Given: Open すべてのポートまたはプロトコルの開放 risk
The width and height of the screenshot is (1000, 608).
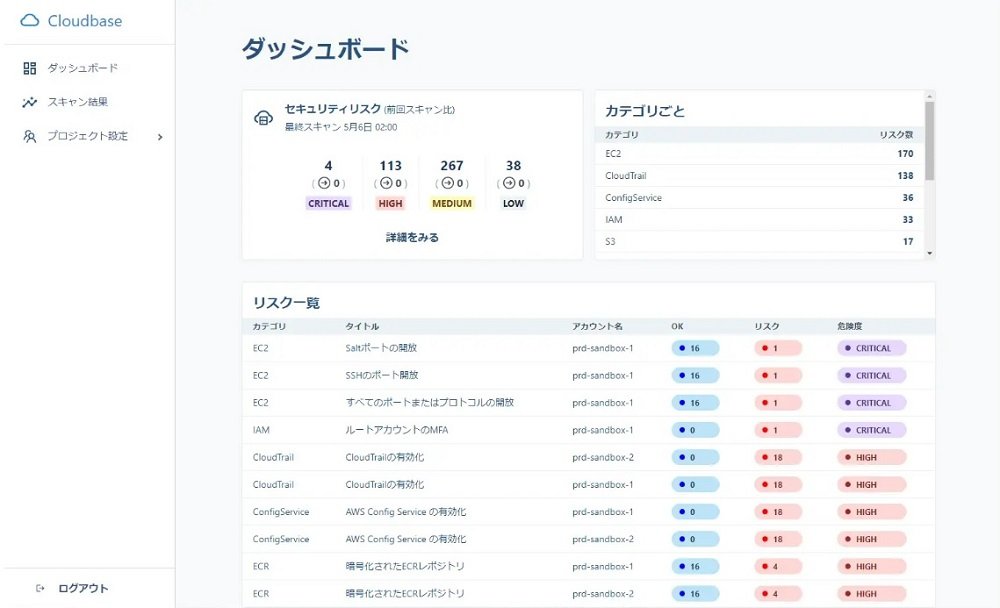Looking at the screenshot, I should (x=429, y=403).
